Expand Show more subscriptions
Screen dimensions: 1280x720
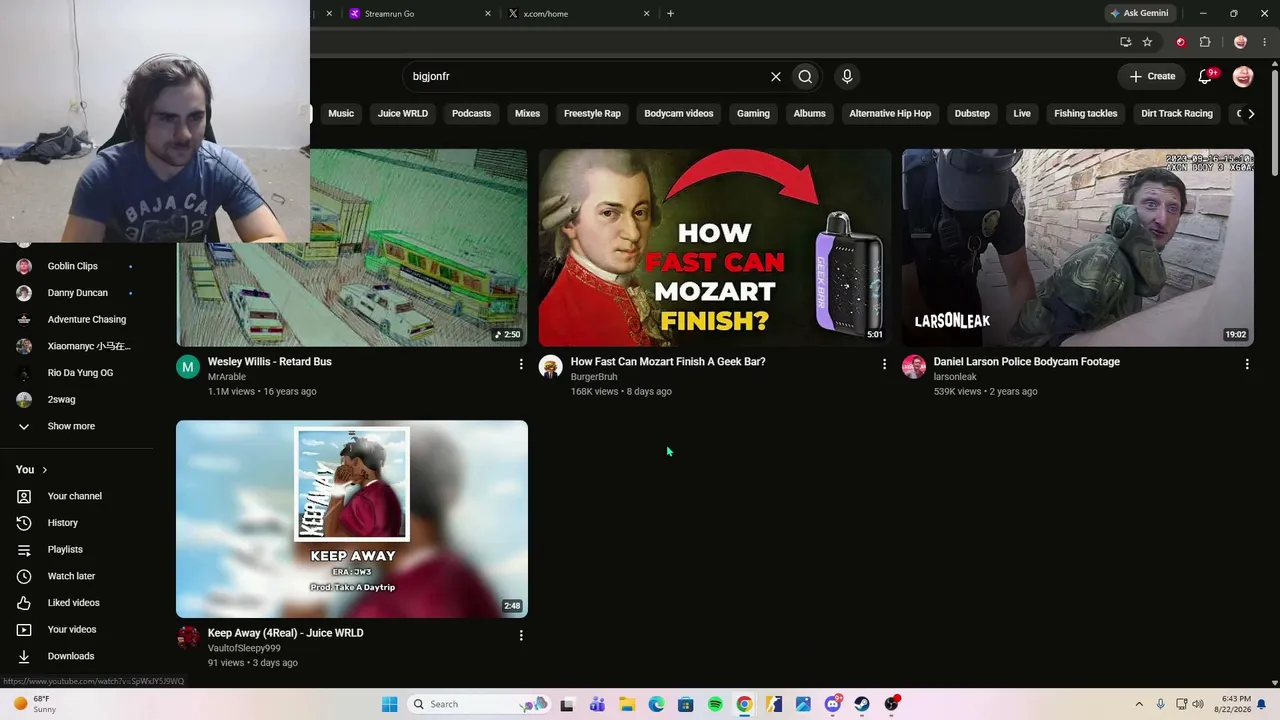click(71, 426)
